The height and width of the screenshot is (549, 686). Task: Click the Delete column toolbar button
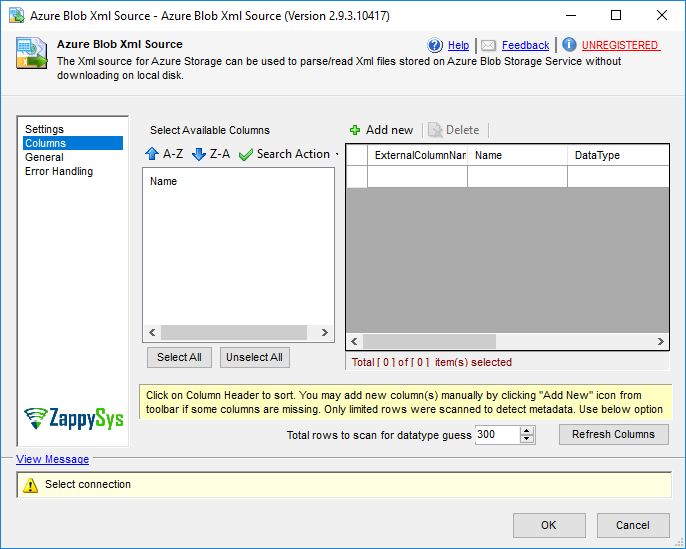point(454,130)
